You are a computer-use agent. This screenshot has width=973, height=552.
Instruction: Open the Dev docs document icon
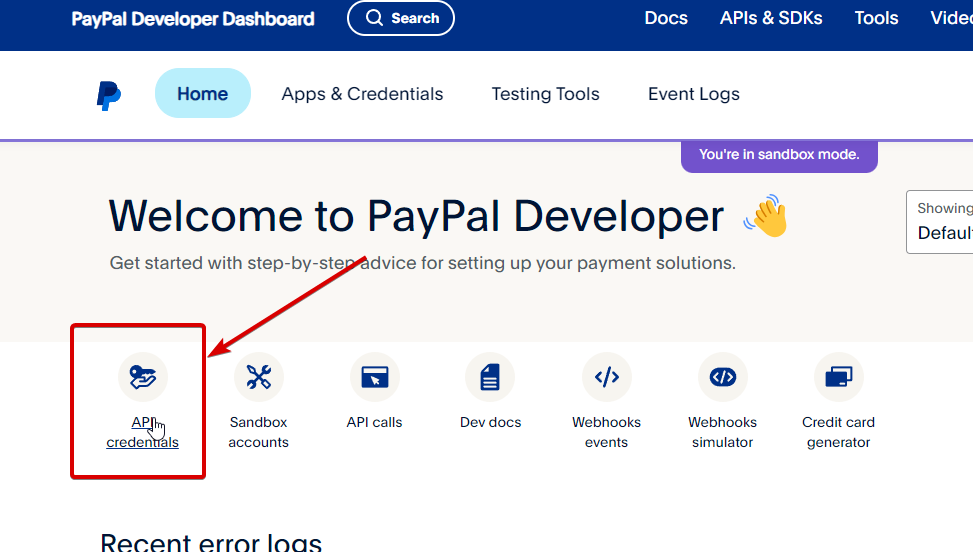point(490,377)
